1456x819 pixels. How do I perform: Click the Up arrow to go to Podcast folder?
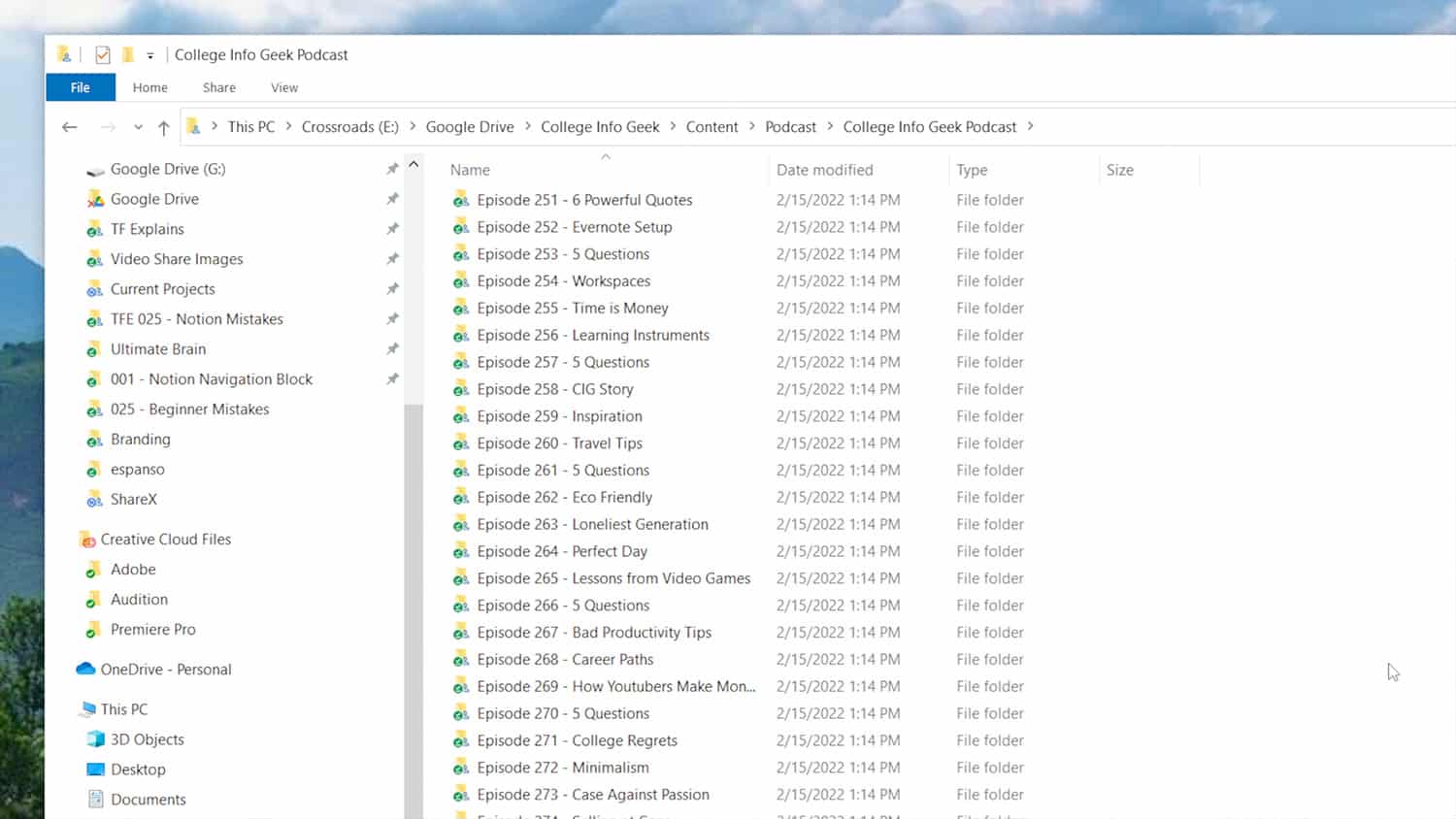pos(163,127)
